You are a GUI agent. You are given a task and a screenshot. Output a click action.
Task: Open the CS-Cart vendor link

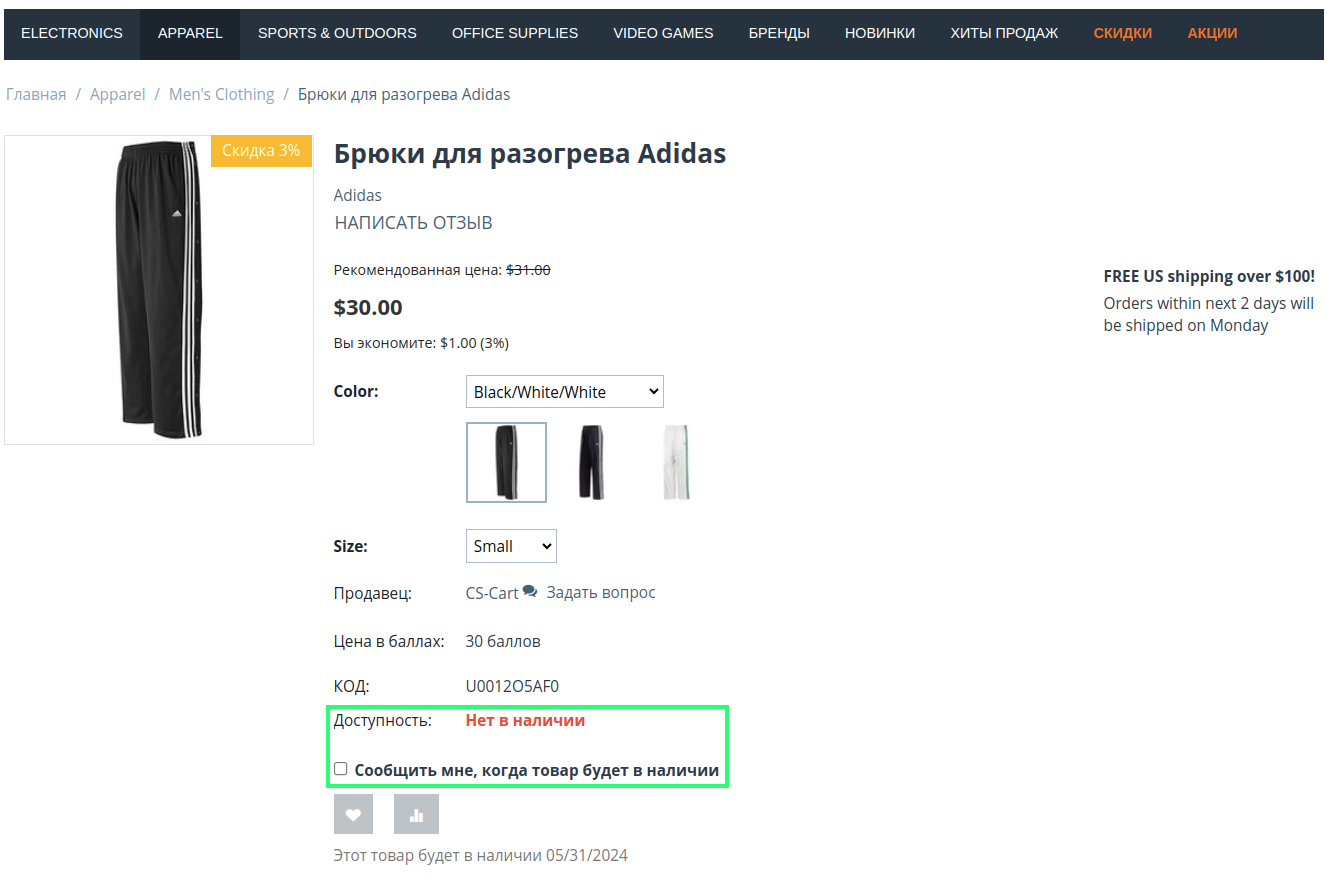[x=492, y=593]
